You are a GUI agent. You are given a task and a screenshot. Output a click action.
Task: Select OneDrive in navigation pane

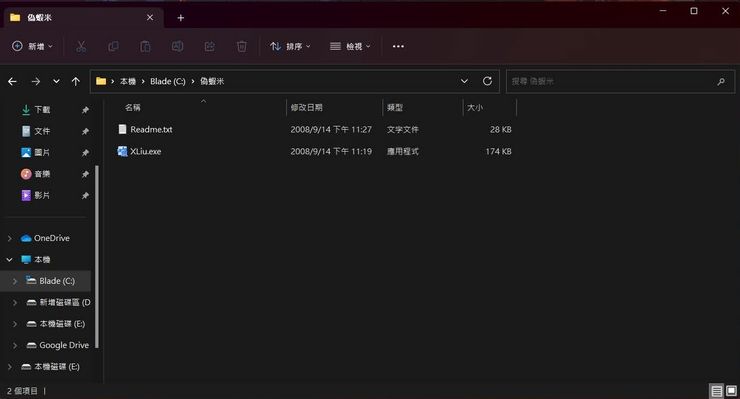(51, 238)
